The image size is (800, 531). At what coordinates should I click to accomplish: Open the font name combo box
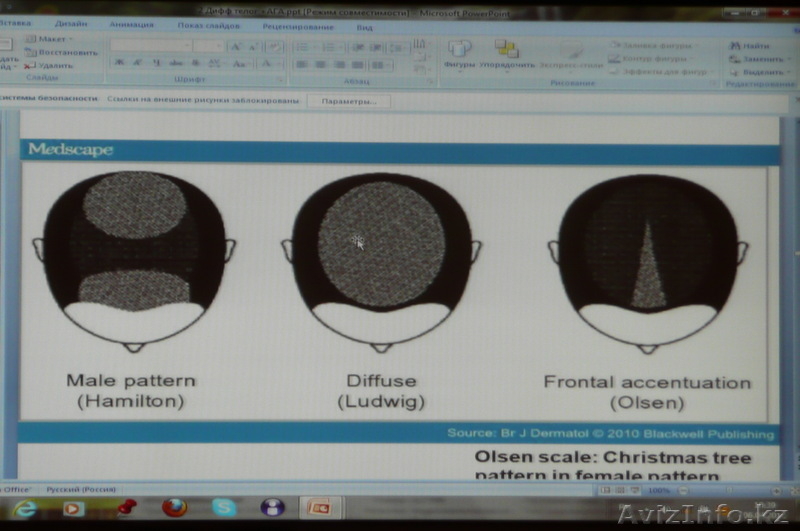[150, 46]
